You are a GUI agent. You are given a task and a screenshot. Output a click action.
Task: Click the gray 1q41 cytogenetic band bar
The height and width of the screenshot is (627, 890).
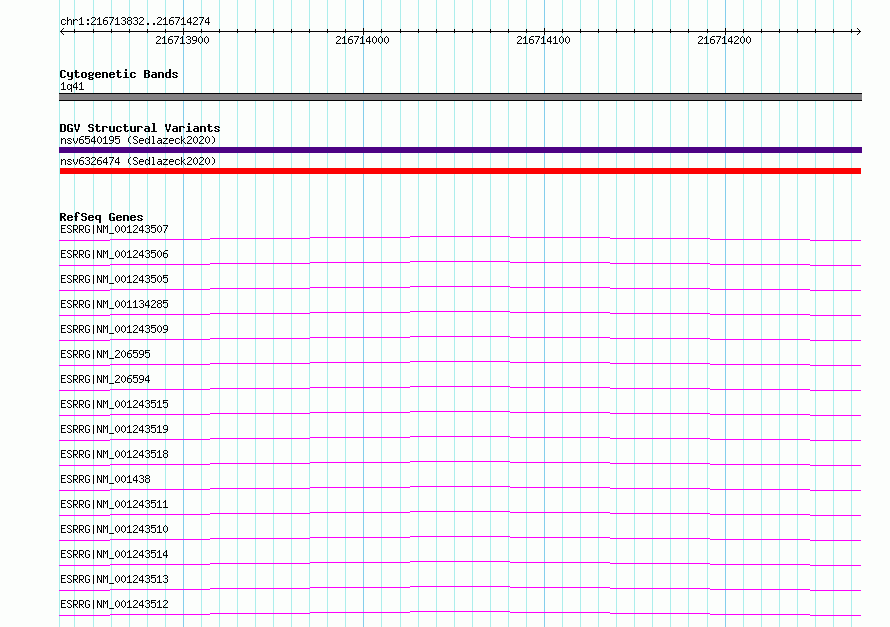tap(460, 97)
